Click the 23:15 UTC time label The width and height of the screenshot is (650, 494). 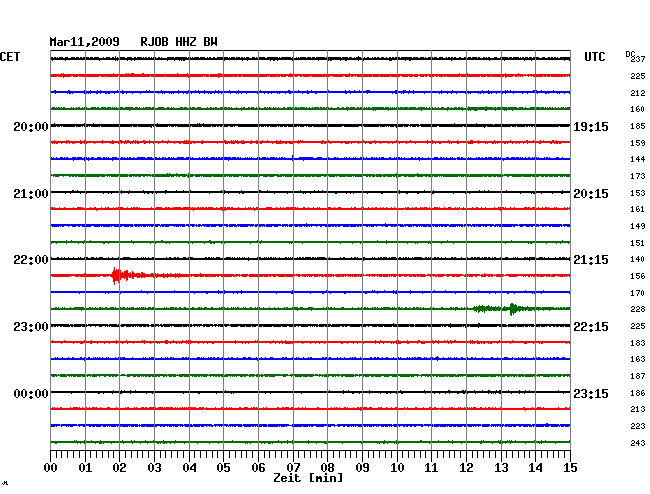pos(591,393)
